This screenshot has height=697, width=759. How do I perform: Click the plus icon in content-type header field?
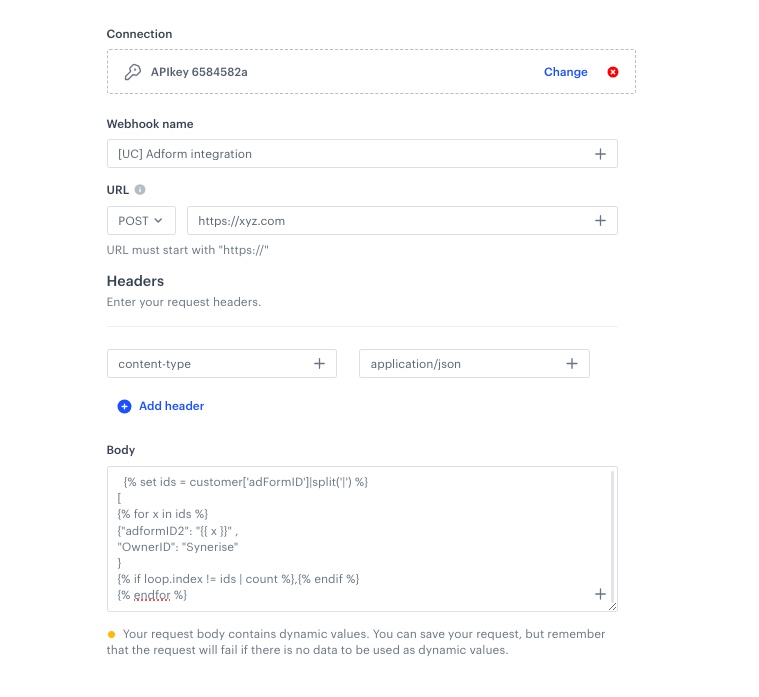point(319,364)
